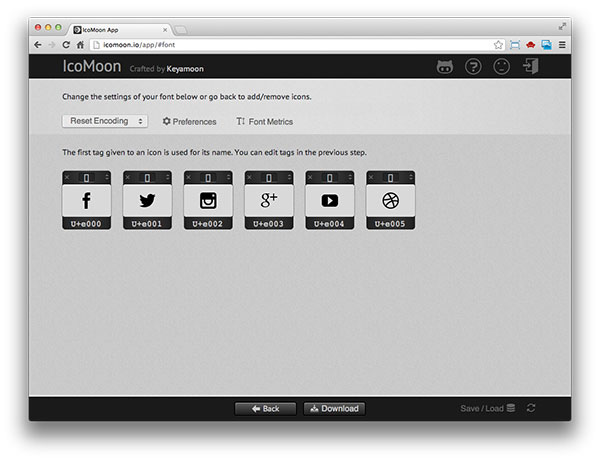
Task: Click the U+e005 code label
Action: (x=390, y=224)
